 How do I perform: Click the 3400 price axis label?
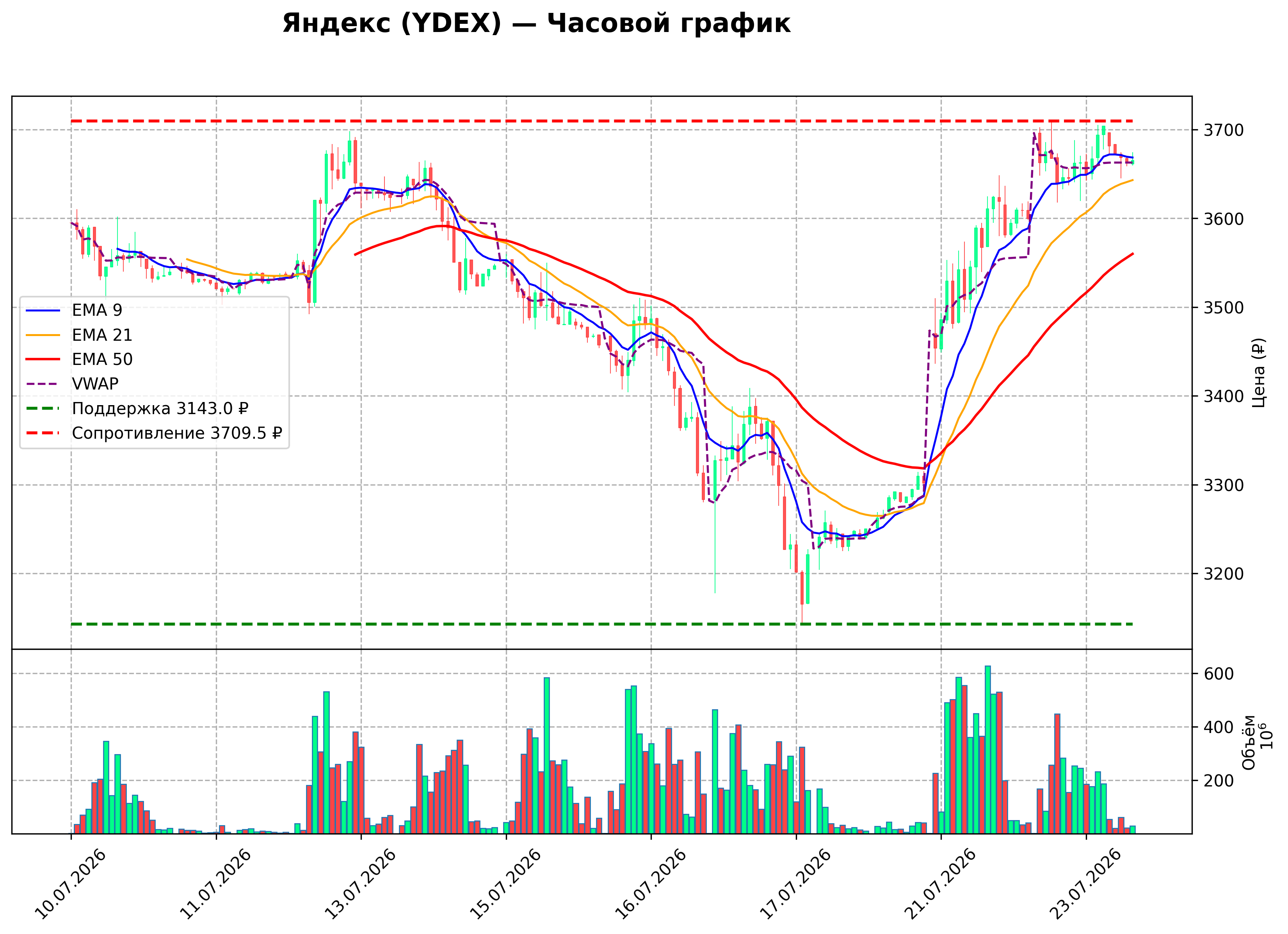(x=1223, y=396)
